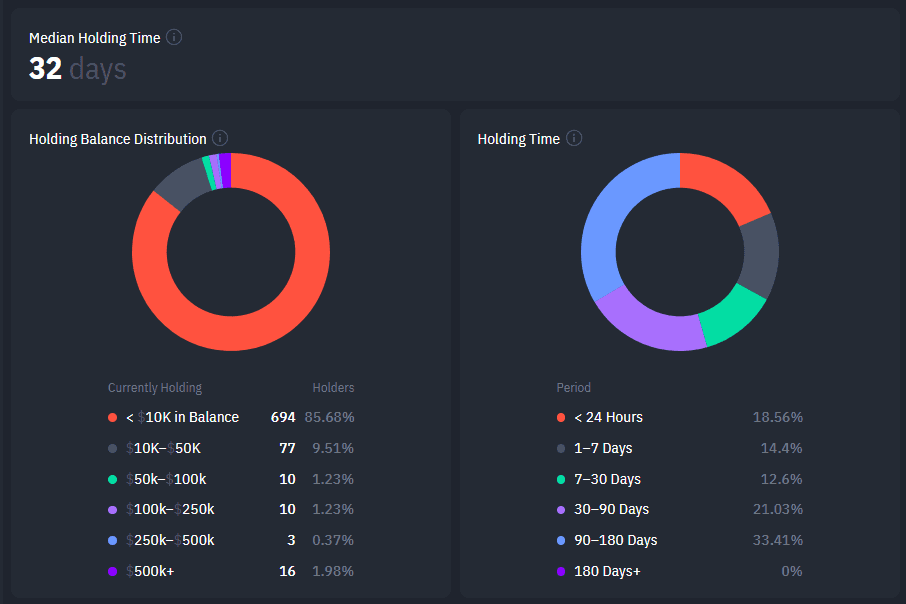Select the 1–7 Days legend entry
This screenshot has height=604, width=906.
click(603, 448)
